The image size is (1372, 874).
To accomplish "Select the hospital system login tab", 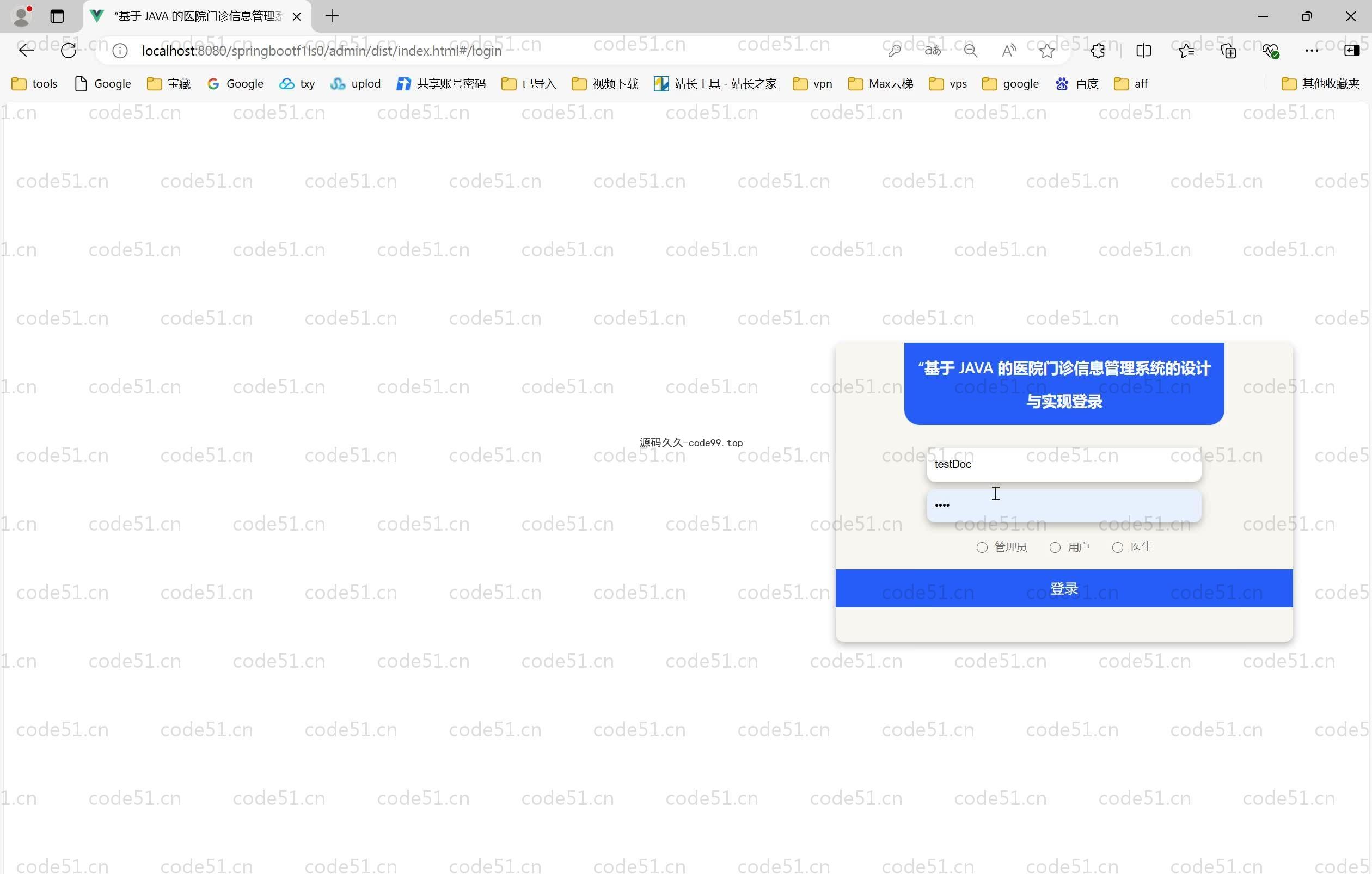I will pyautogui.click(x=197, y=16).
